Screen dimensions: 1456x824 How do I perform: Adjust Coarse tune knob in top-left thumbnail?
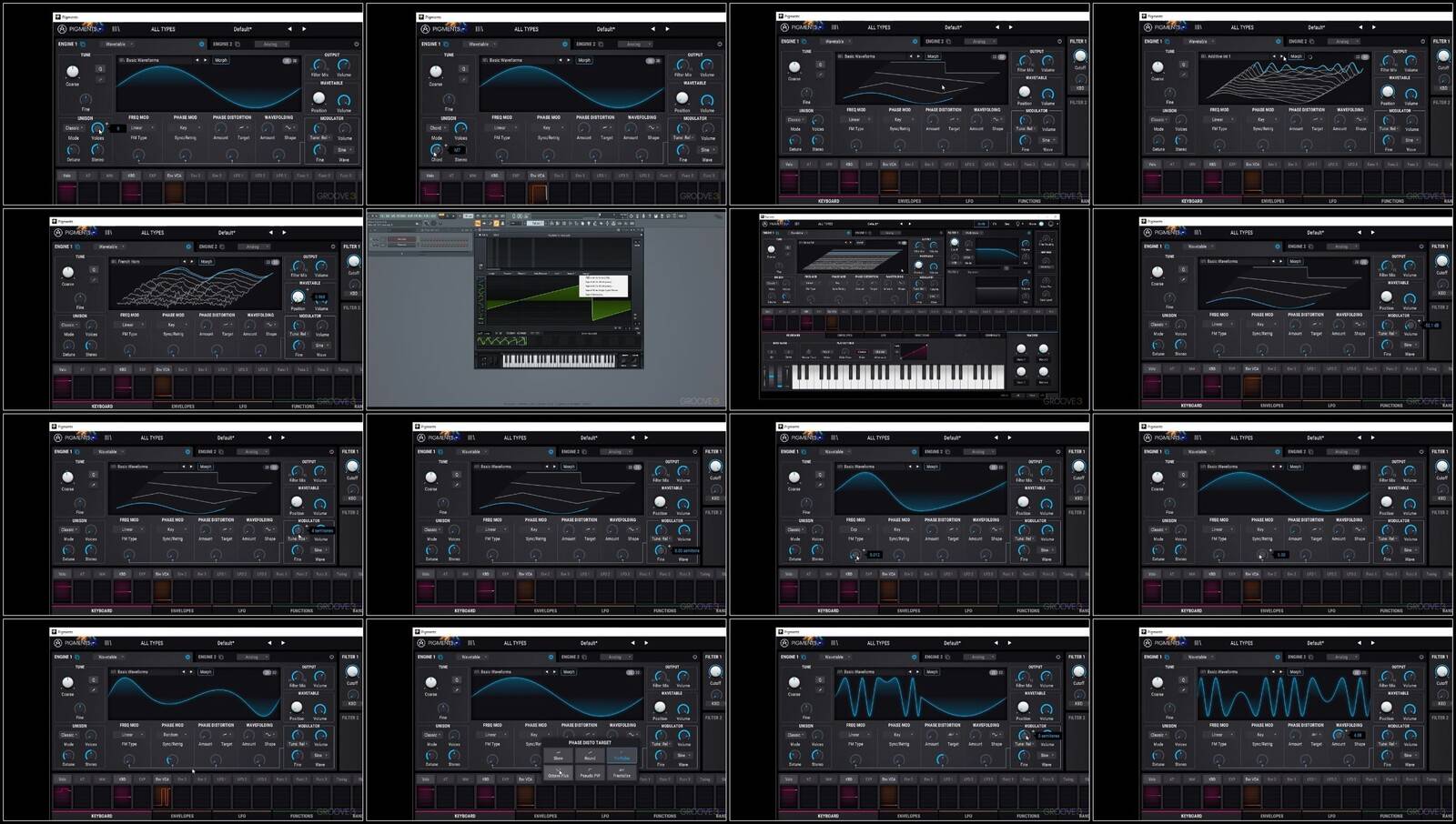pyautogui.click(x=73, y=71)
